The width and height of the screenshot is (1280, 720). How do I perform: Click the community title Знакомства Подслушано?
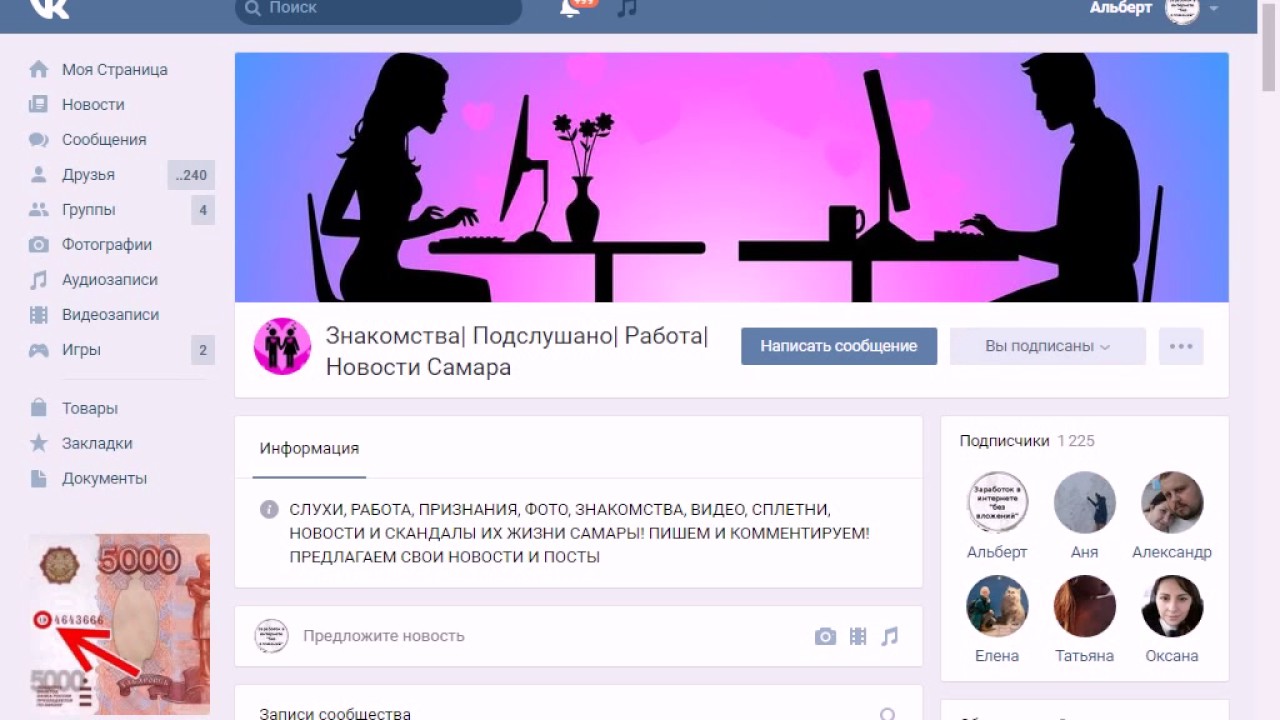click(517, 351)
